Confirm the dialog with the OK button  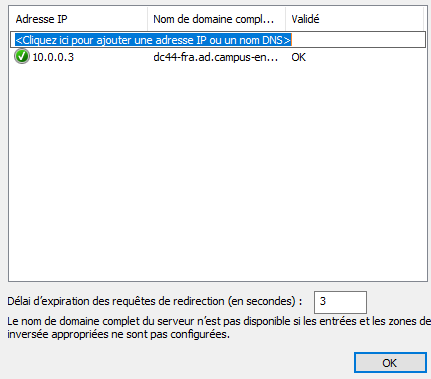coord(390,363)
